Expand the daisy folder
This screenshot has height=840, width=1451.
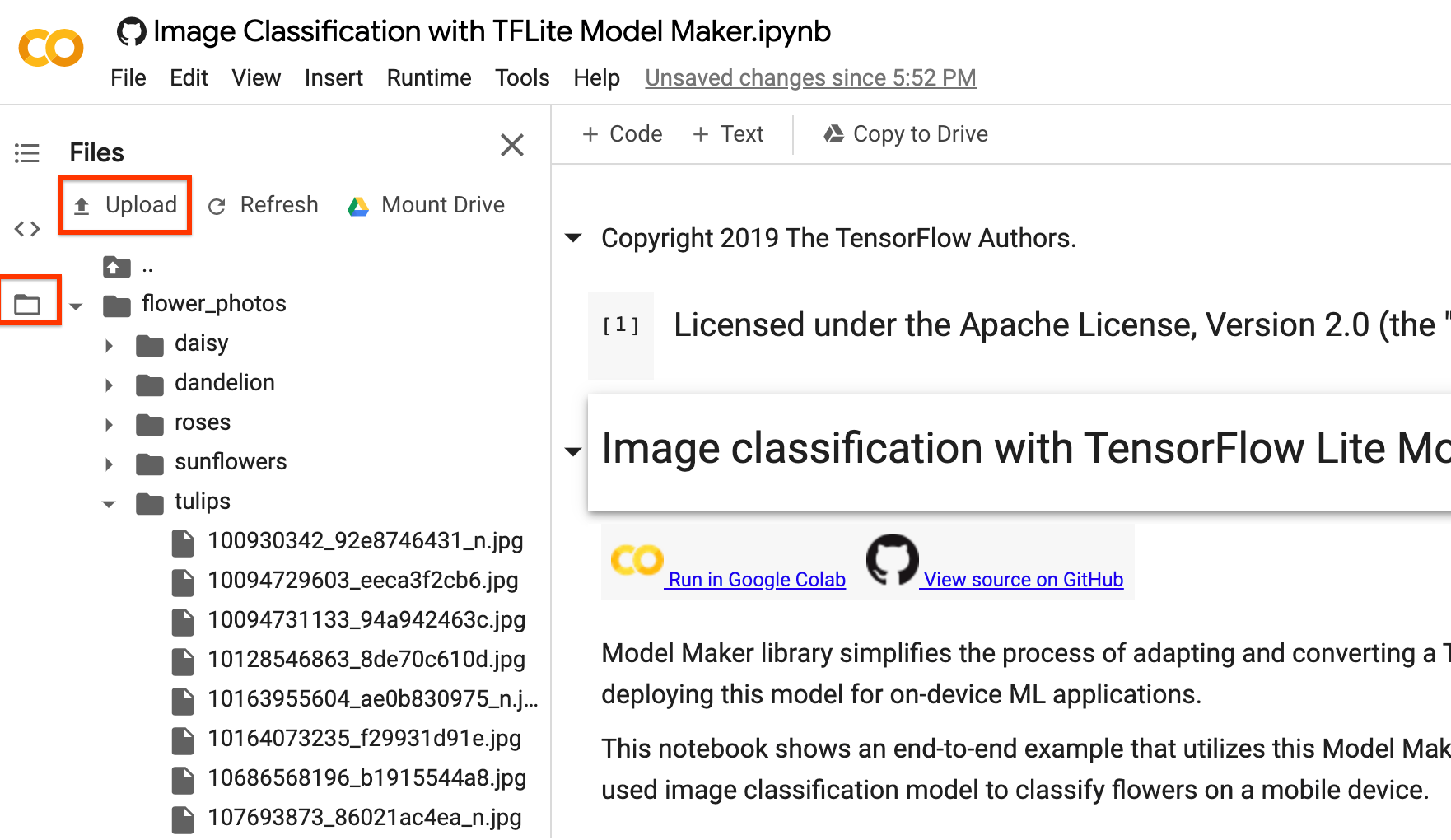(109, 345)
